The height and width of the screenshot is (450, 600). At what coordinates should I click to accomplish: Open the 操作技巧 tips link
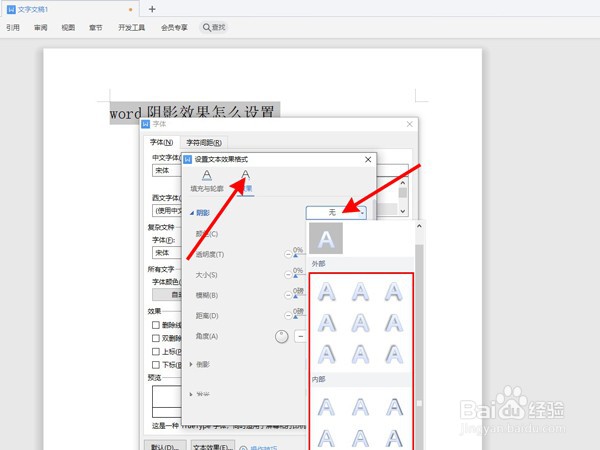264,447
